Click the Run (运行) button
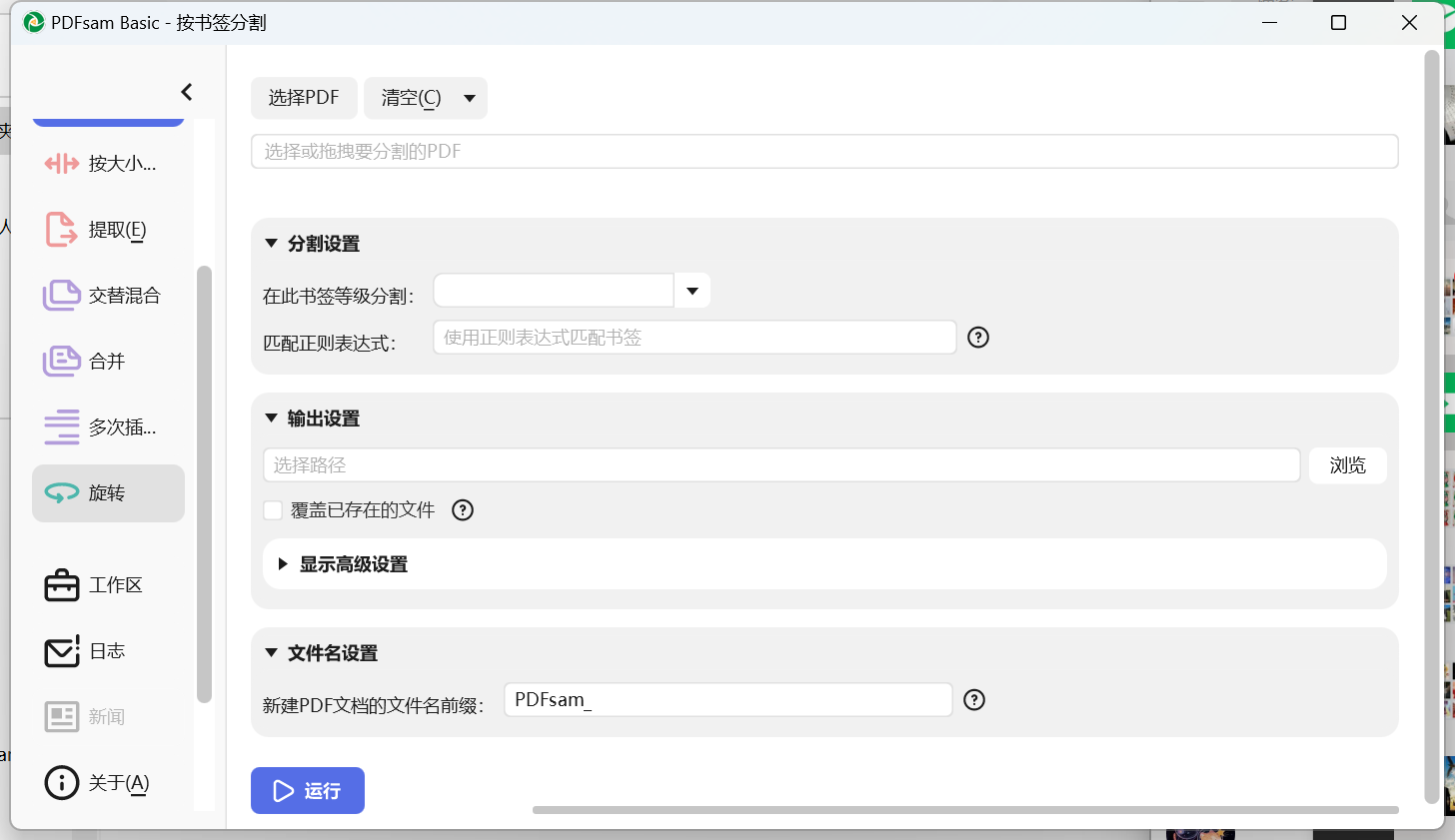The height and width of the screenshot is (840, 1455). point(308,791)
